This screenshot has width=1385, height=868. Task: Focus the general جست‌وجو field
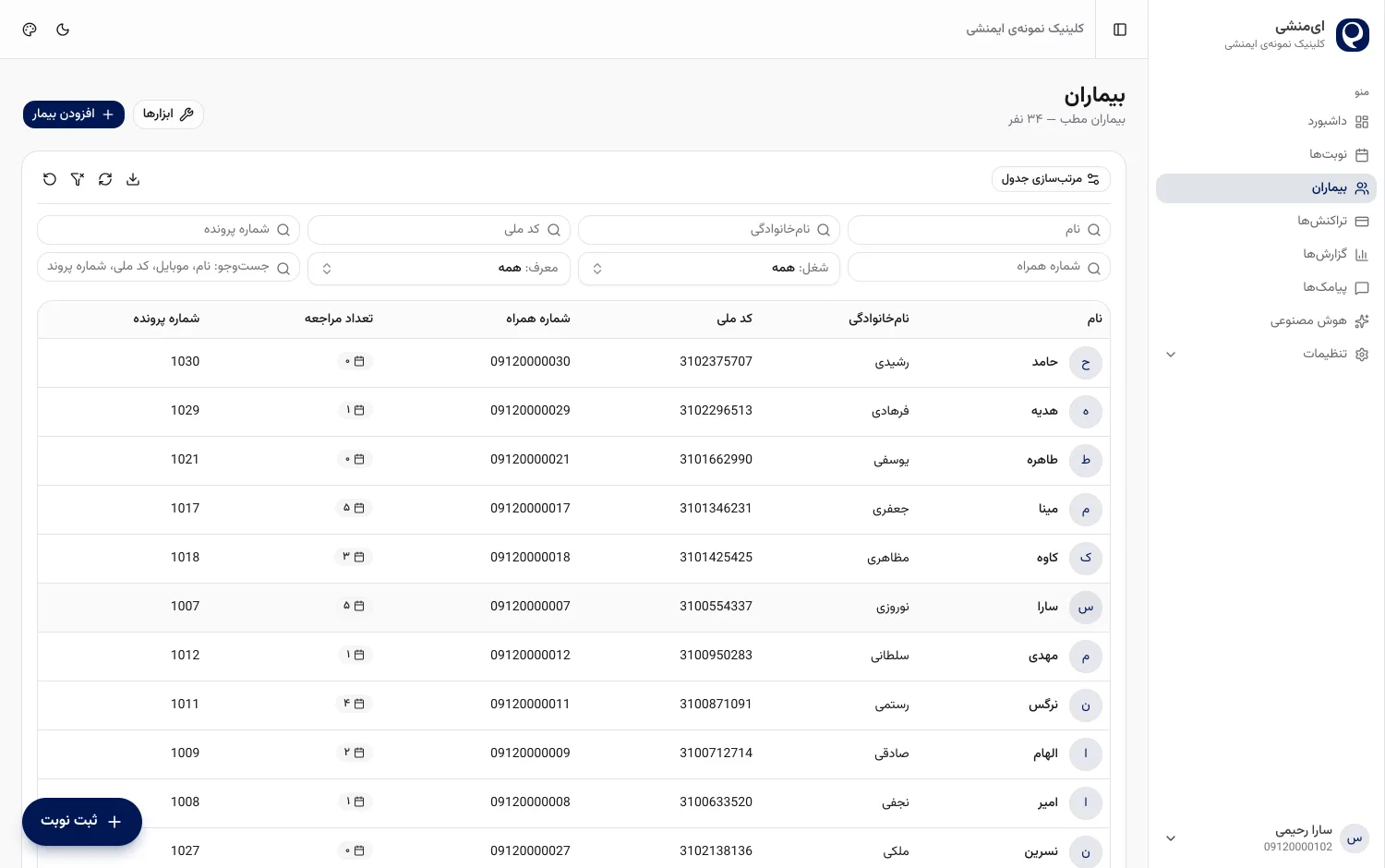(x=168, y=268)
